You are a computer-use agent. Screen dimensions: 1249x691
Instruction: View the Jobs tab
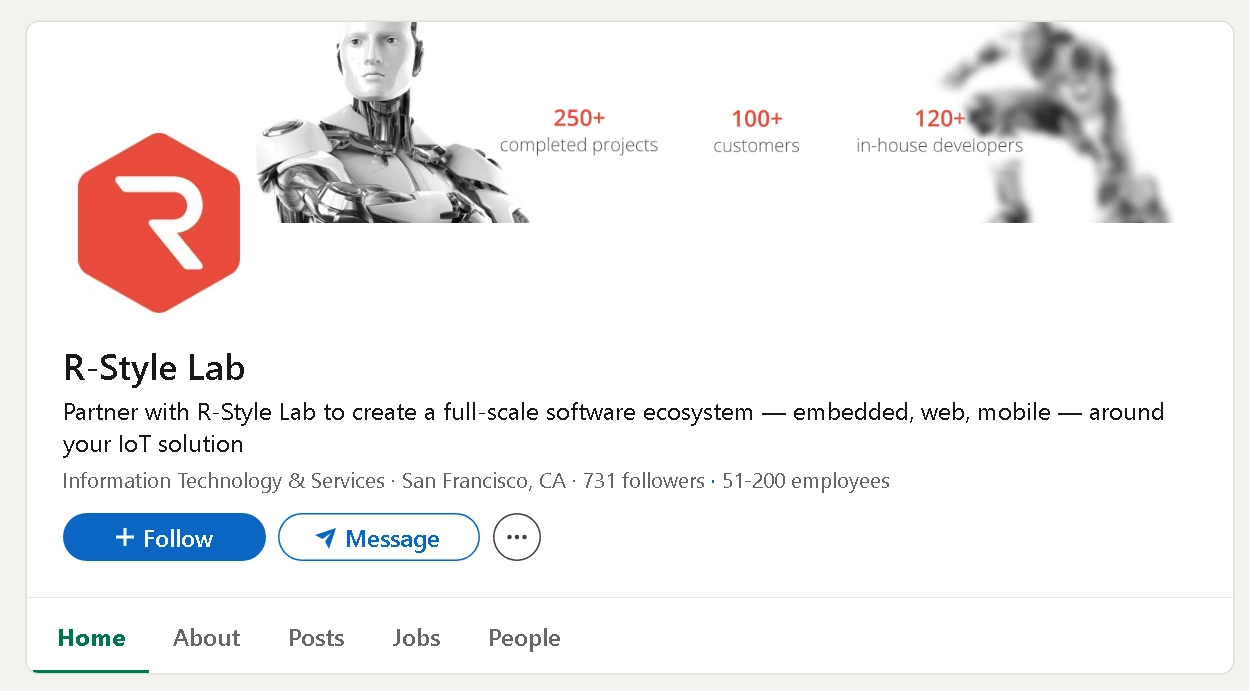click(417, 638)
